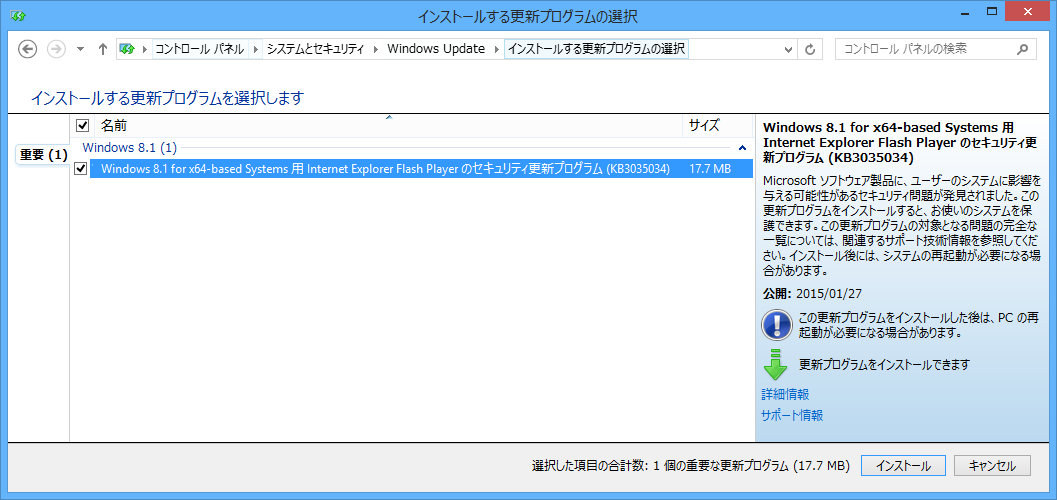Image resolution: width=1057 pixels, height=500 pixels.
Task: Open the recent locations dropdown arrow
Action: click(79, 49)
